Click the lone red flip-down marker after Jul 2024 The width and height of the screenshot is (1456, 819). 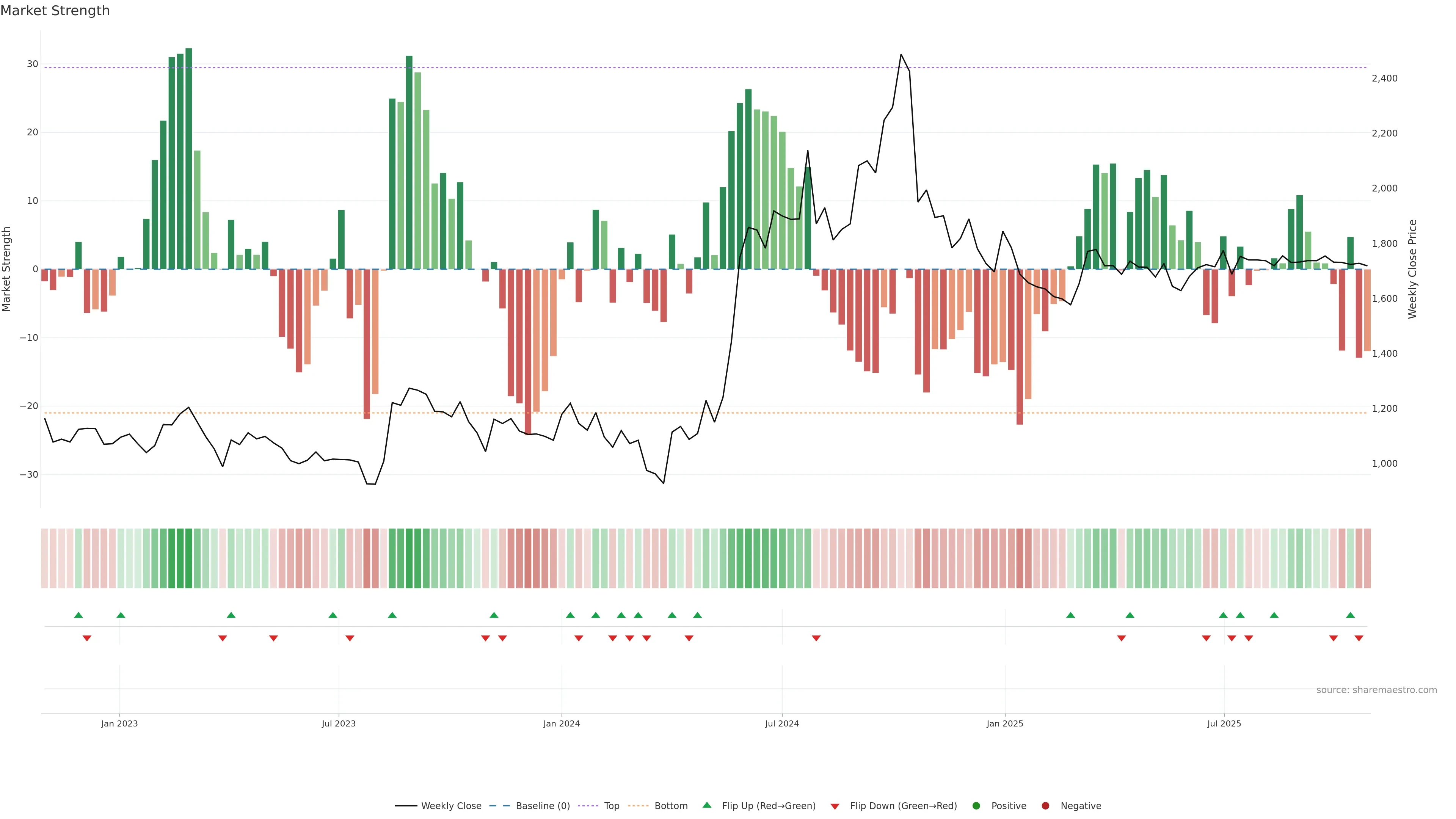tap(816, 638)
